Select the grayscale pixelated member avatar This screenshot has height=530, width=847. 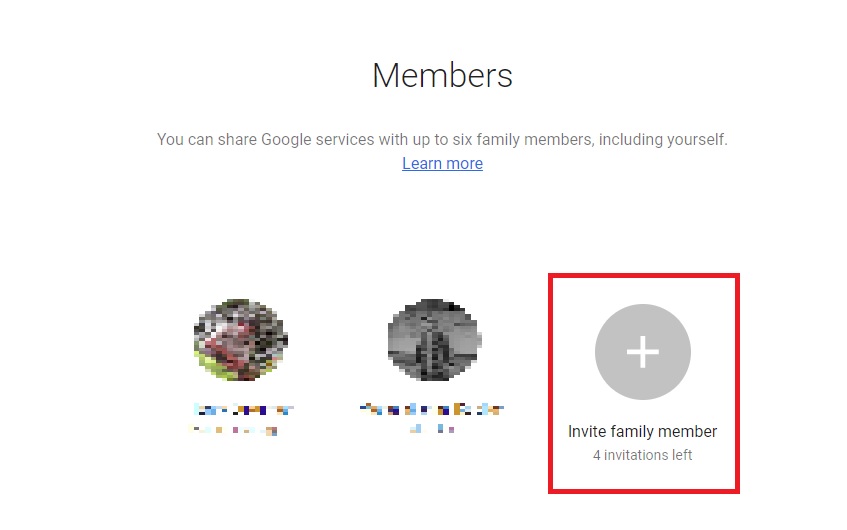(x=434, y=340)
